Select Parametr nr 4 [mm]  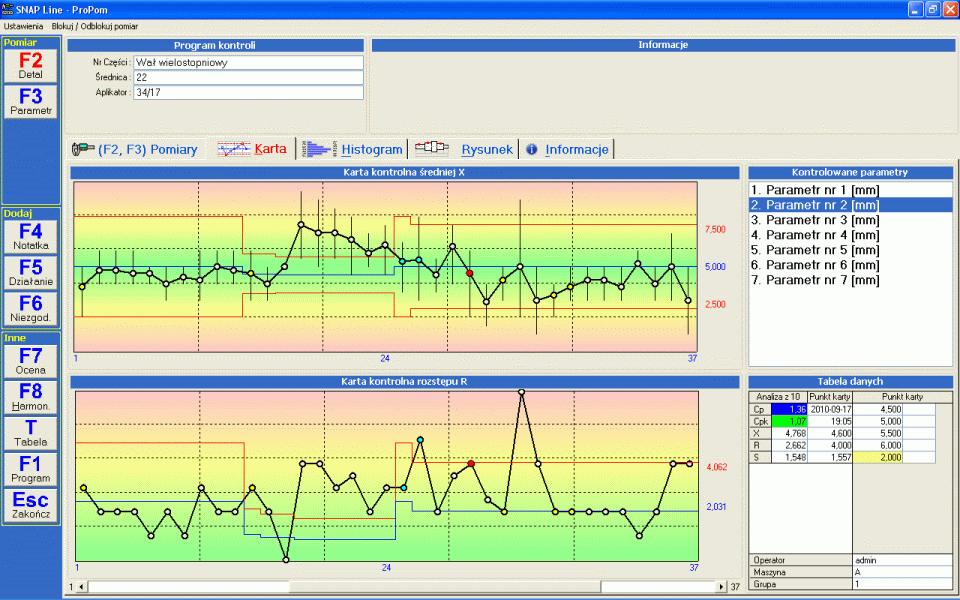[x=850, y=235]
